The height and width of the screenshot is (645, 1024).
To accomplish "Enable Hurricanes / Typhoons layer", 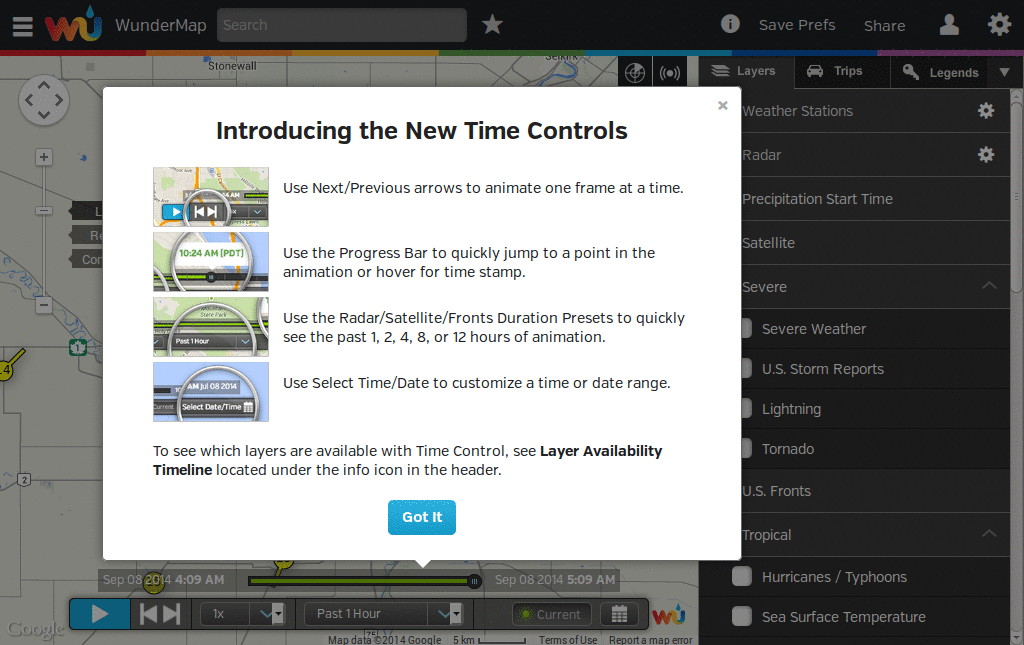I will point(742,576).
